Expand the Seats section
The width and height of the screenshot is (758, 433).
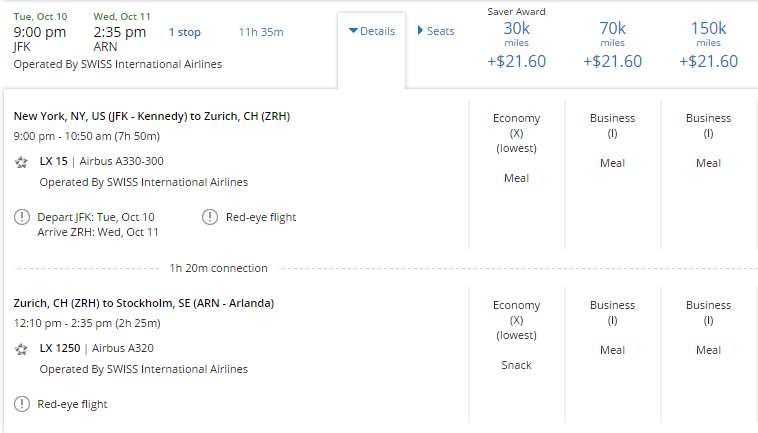tap(436, 31)
